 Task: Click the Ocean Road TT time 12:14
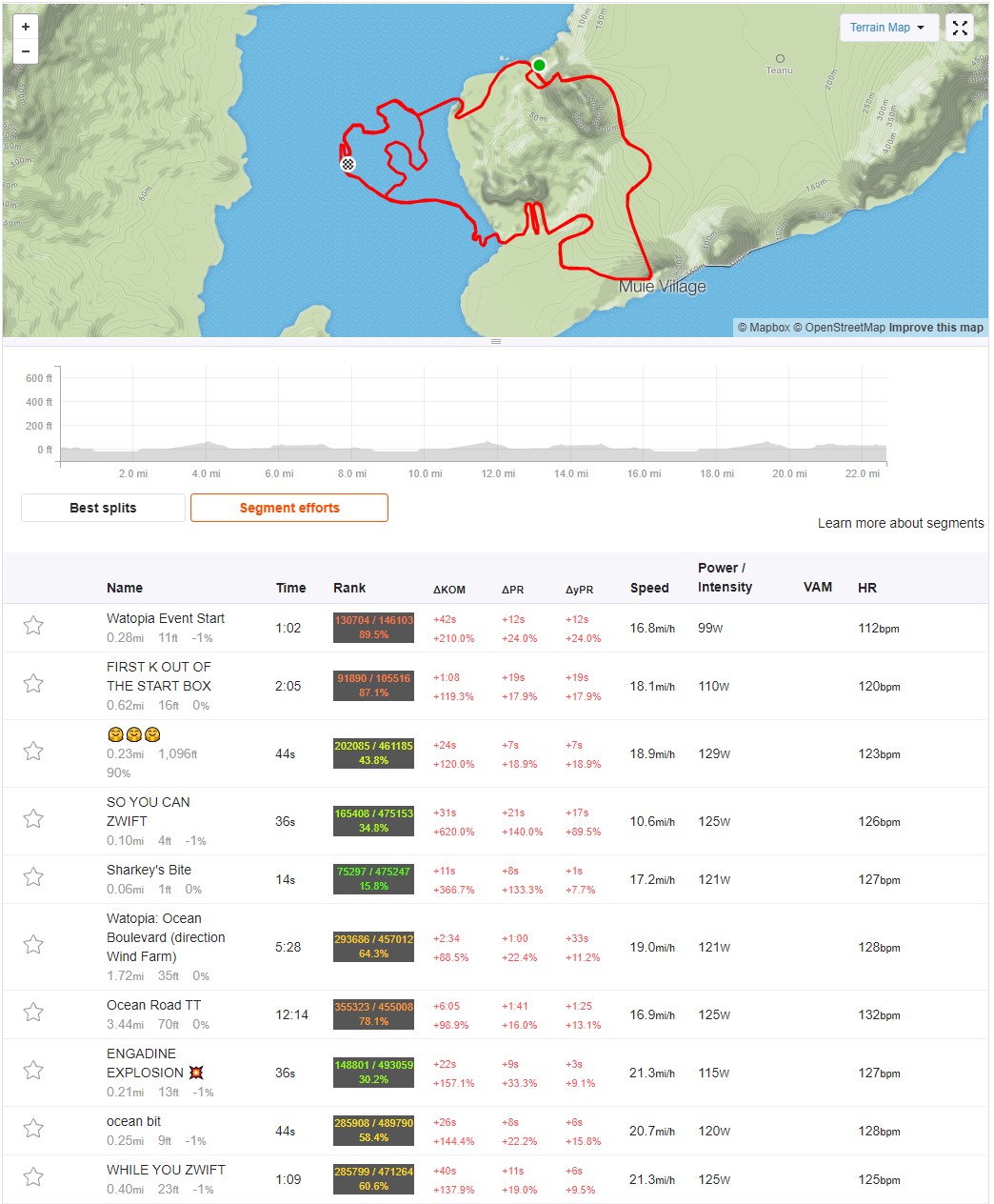click(291, 1014)
